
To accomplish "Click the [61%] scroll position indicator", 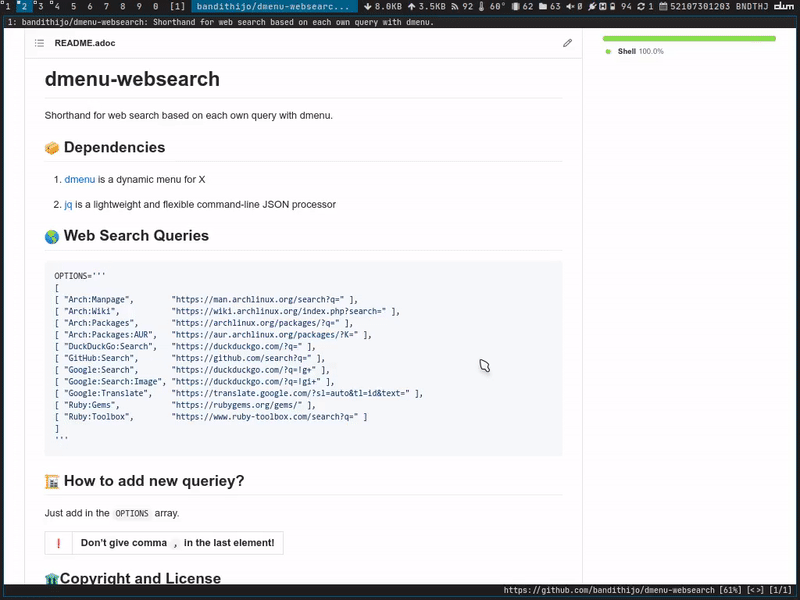I will 731,590.
